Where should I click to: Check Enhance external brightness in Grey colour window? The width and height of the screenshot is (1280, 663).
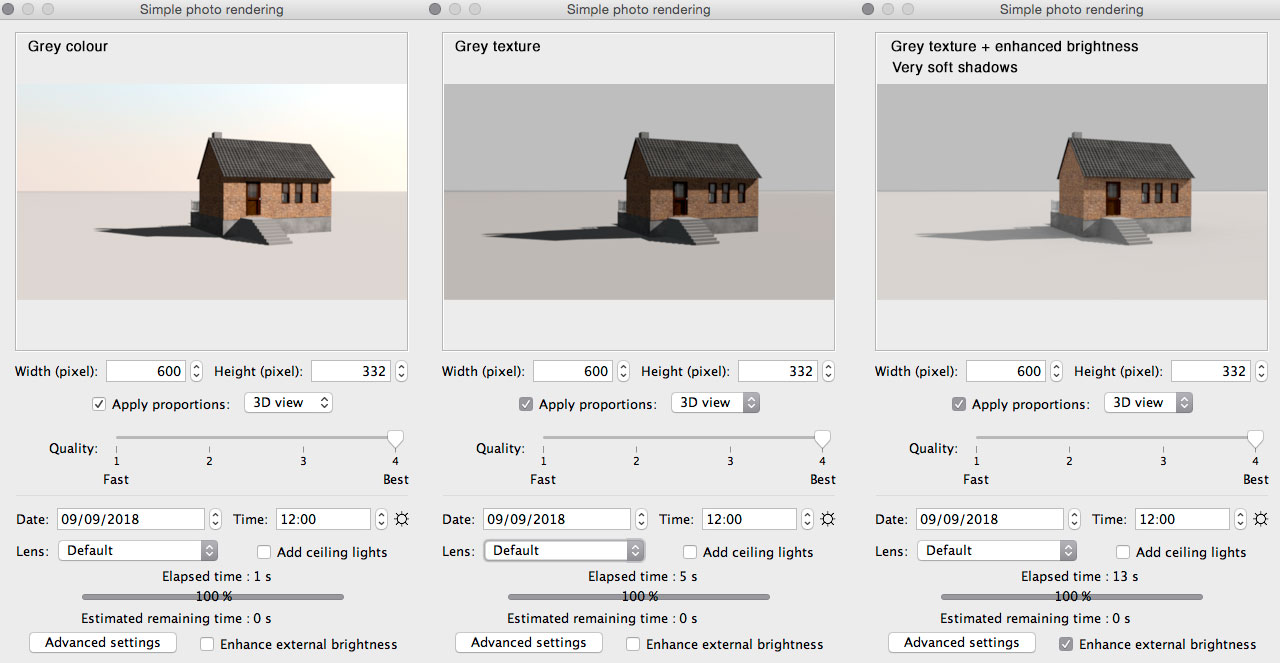click(x=207, y=644)
